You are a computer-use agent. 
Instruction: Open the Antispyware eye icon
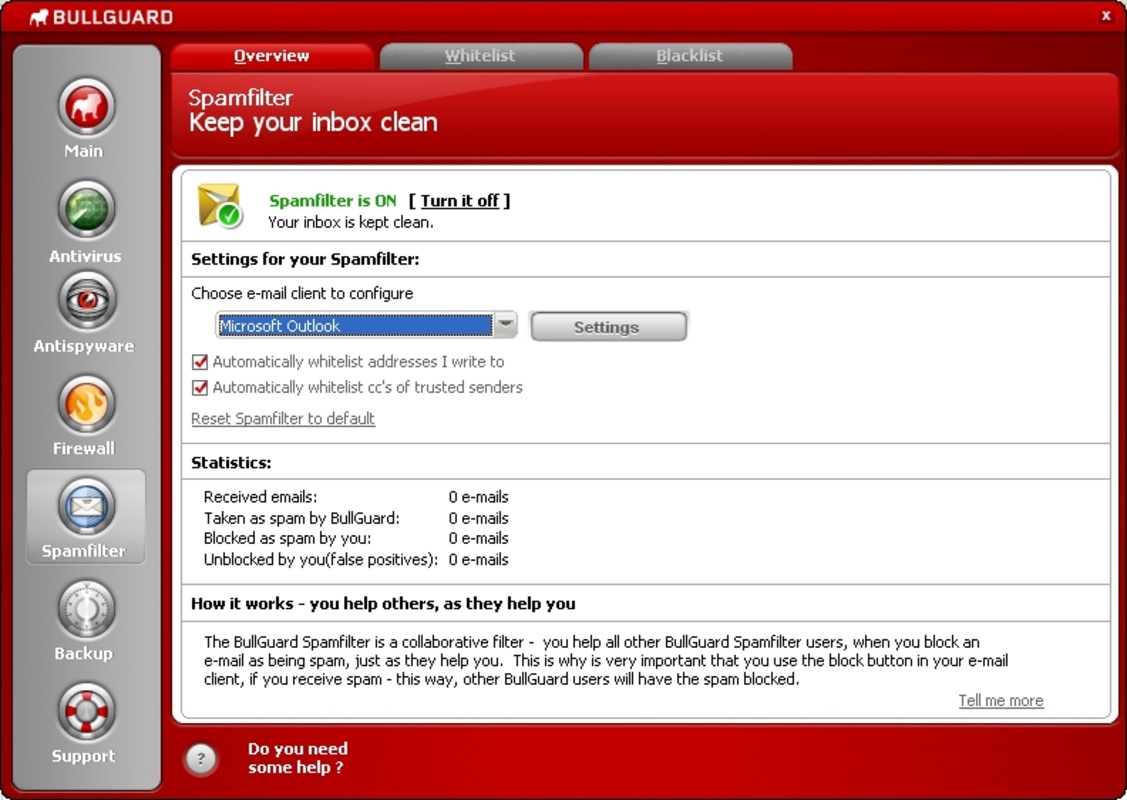pos(86,300)
